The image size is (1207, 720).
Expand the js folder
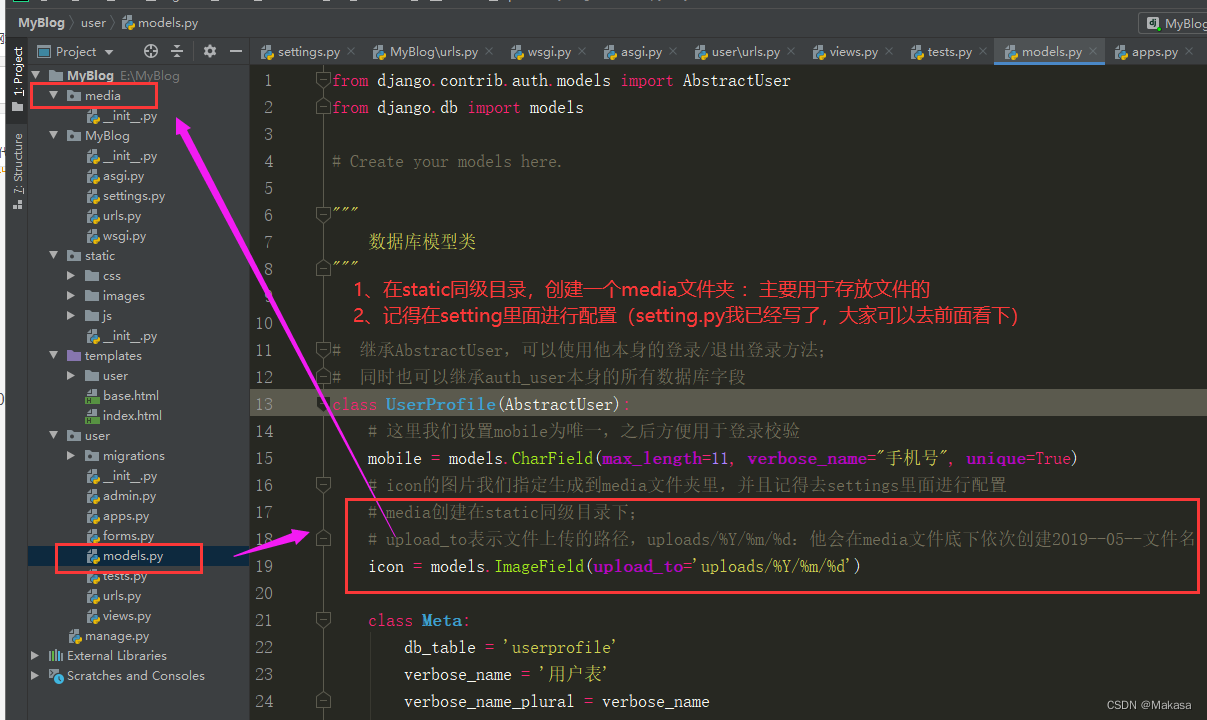pyautogui.click(x=71, y=316)
